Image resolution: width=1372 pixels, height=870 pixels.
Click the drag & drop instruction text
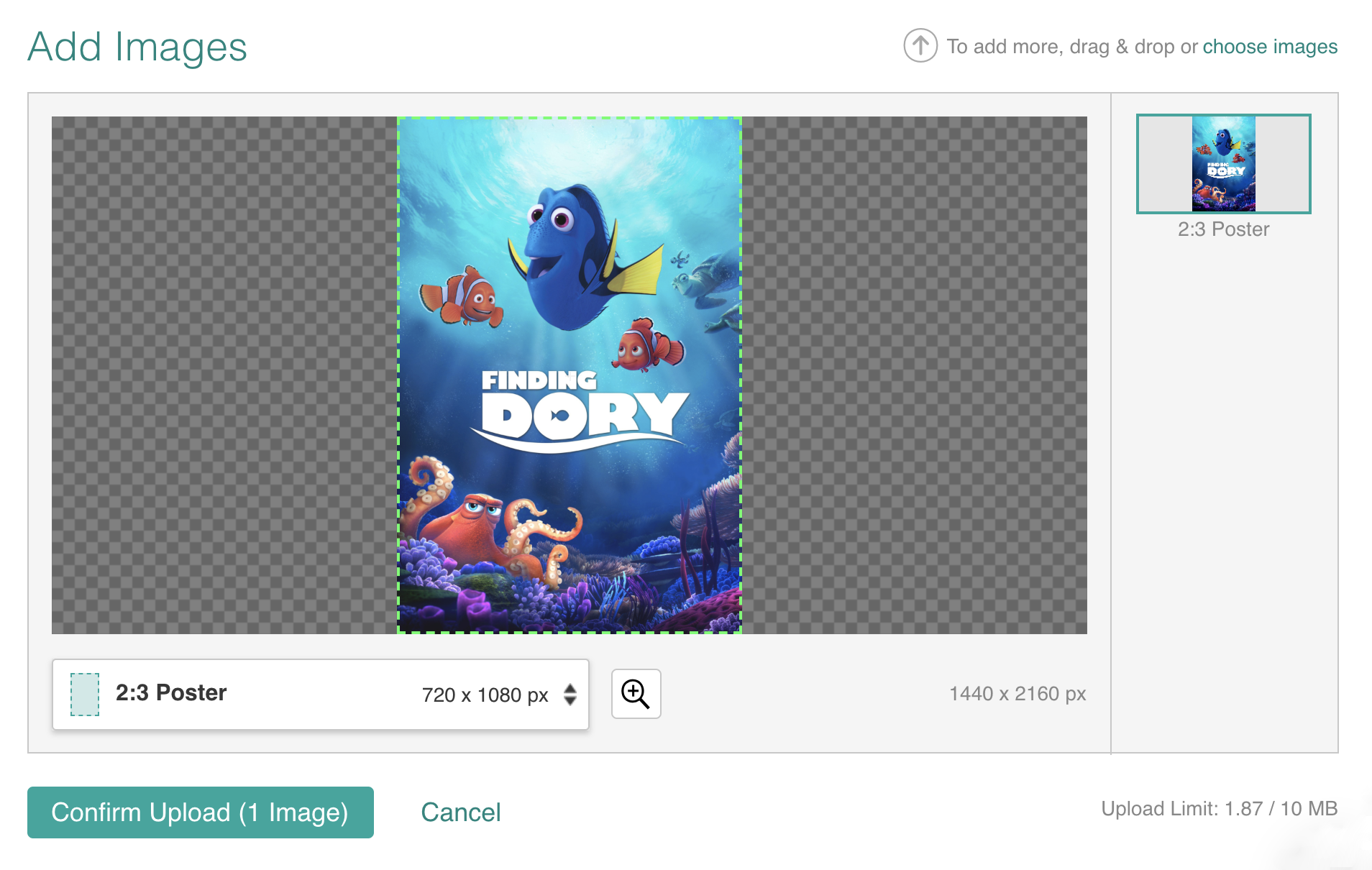point(1072,47)
